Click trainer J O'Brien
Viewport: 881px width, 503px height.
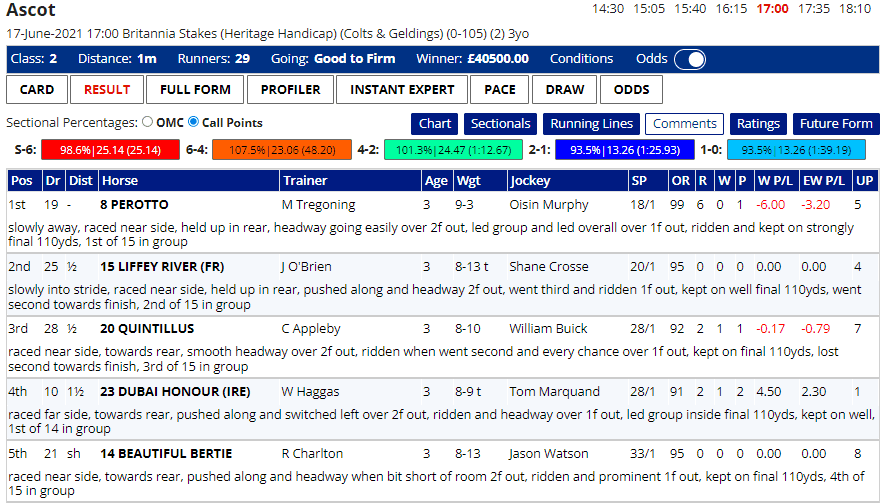pos(306,266)
